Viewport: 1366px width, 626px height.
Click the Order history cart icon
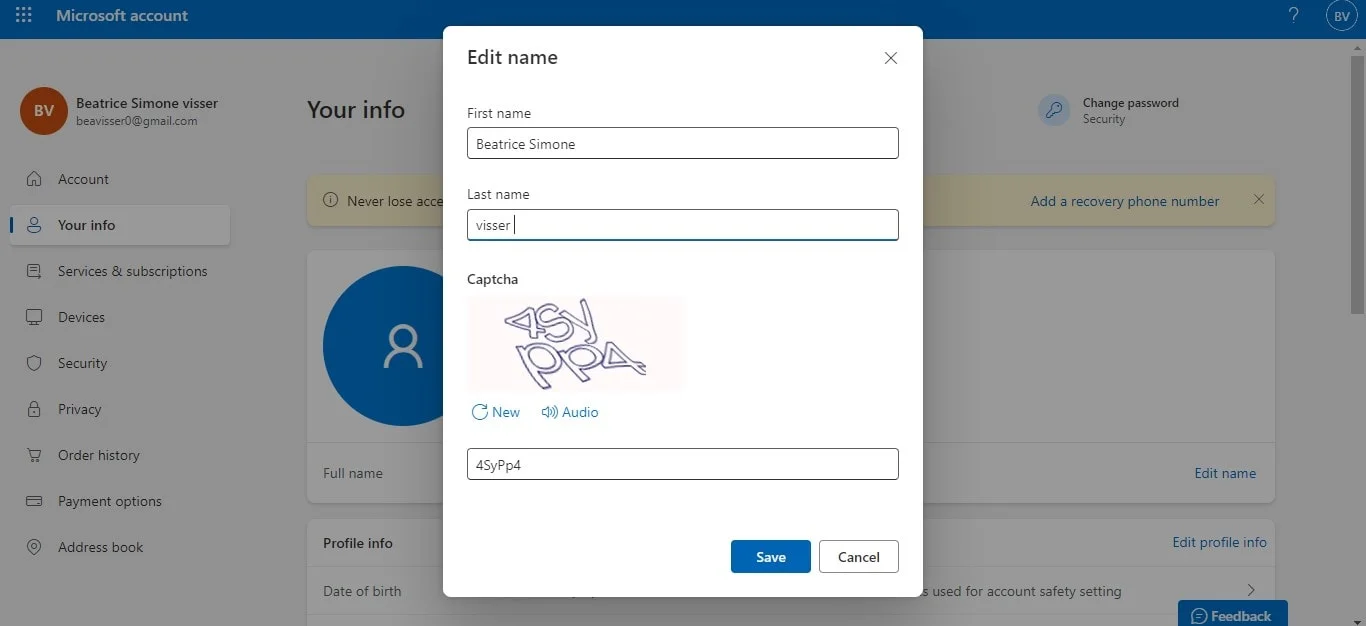[x=34, y=455]
